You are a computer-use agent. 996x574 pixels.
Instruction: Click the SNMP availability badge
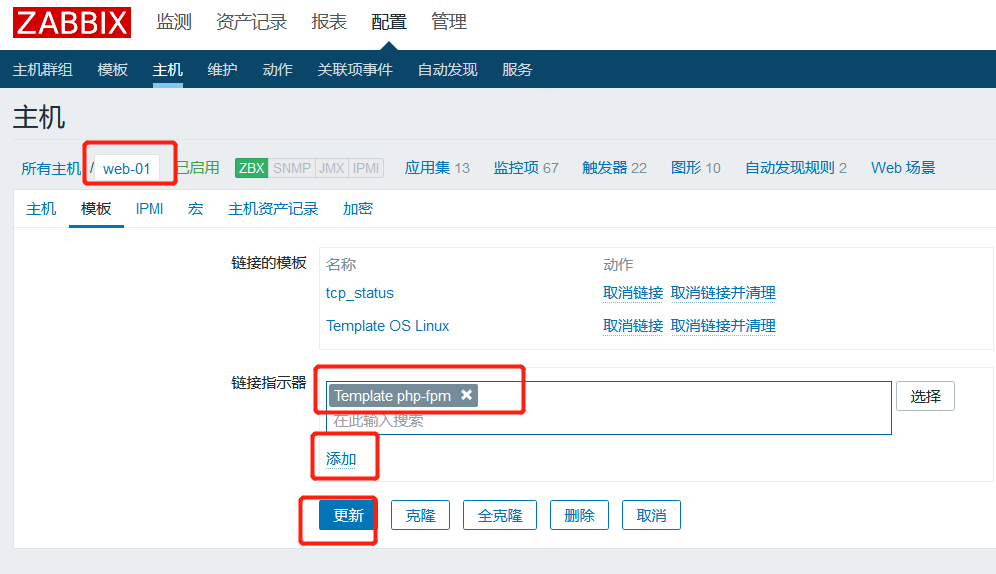[x=292, y=168]
